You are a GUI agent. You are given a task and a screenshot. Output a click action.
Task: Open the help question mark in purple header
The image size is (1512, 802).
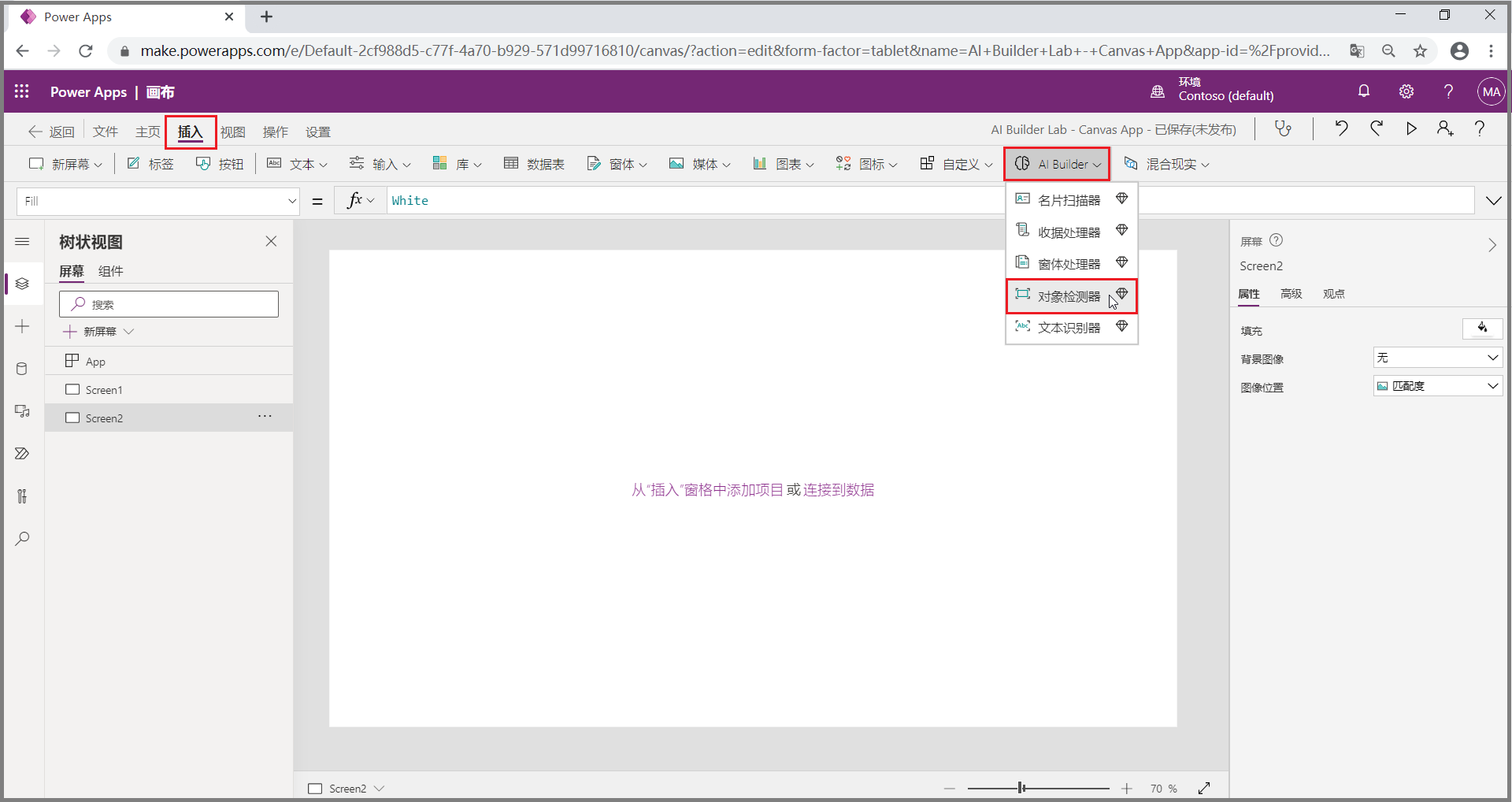1448,91
